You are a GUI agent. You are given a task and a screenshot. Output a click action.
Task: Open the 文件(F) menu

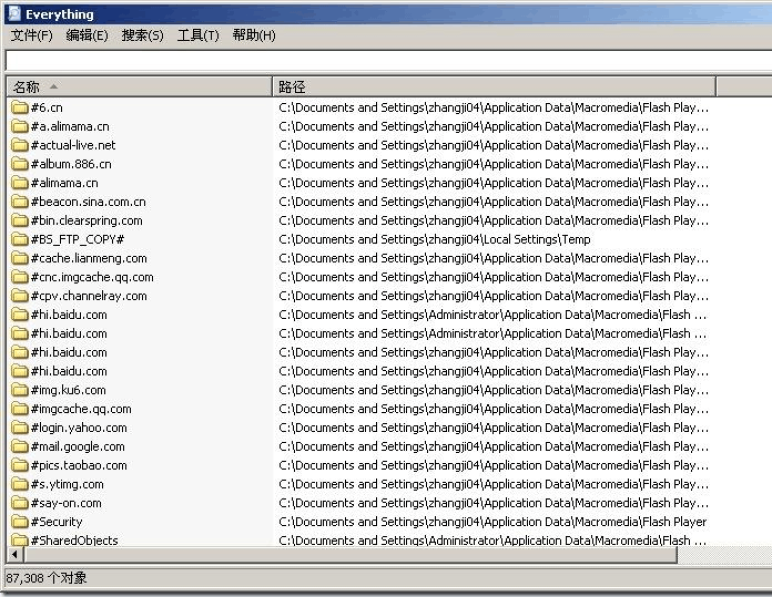point(32,35)
